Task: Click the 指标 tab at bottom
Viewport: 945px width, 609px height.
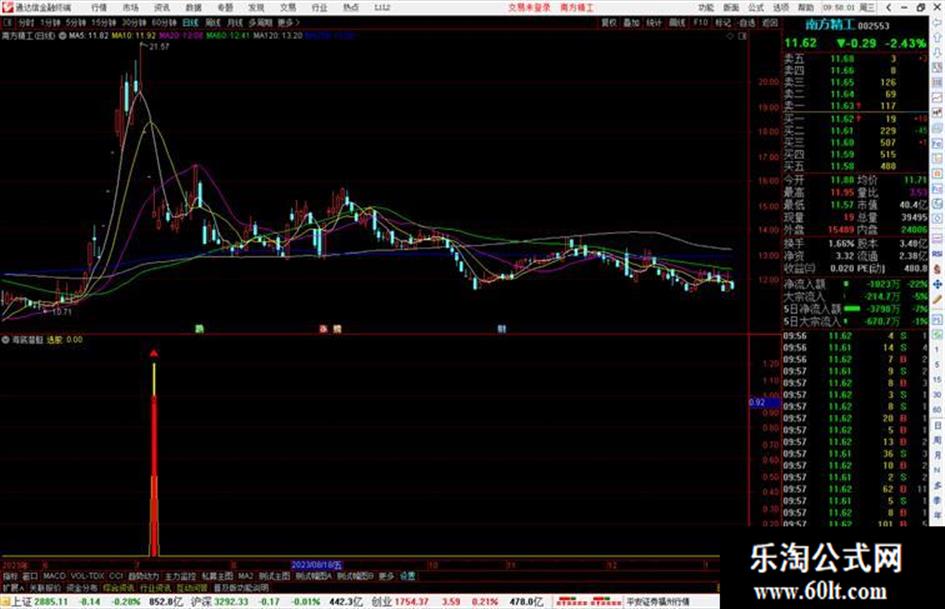Action: click(x=10, y=576)
